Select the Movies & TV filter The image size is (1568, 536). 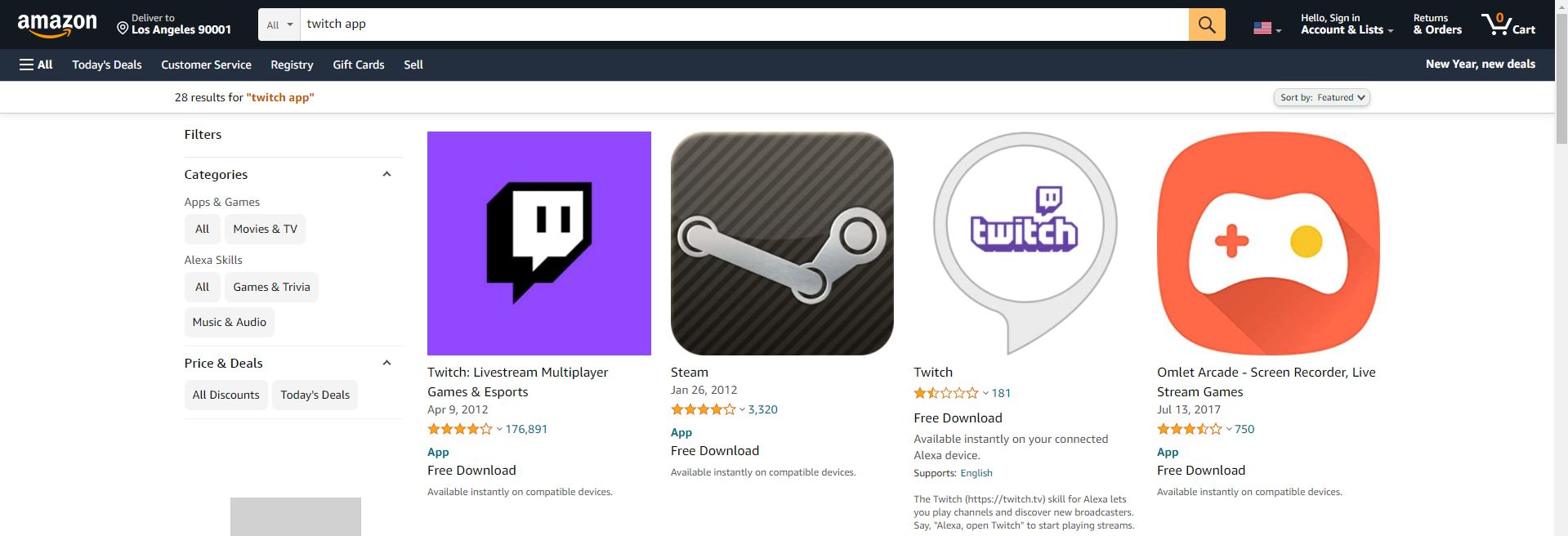[x=266, y=229]
